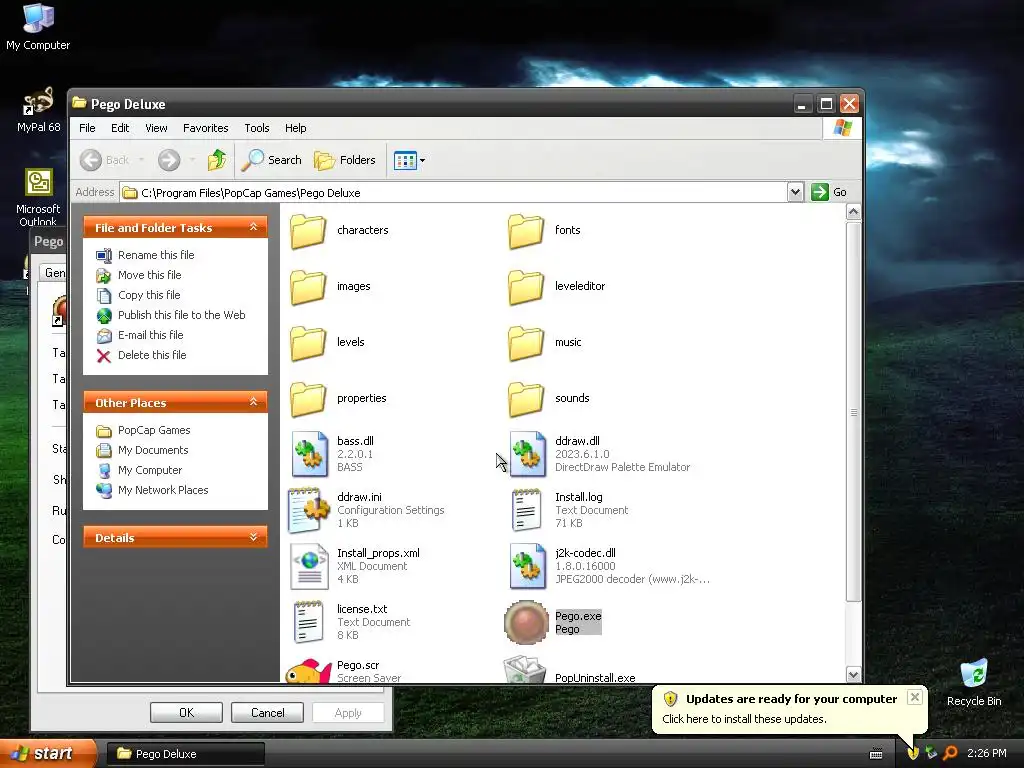Select the leveleditor folder icon
This screenshot has width=1024, height=768.
pyautogui.click(x=526, y=287)
